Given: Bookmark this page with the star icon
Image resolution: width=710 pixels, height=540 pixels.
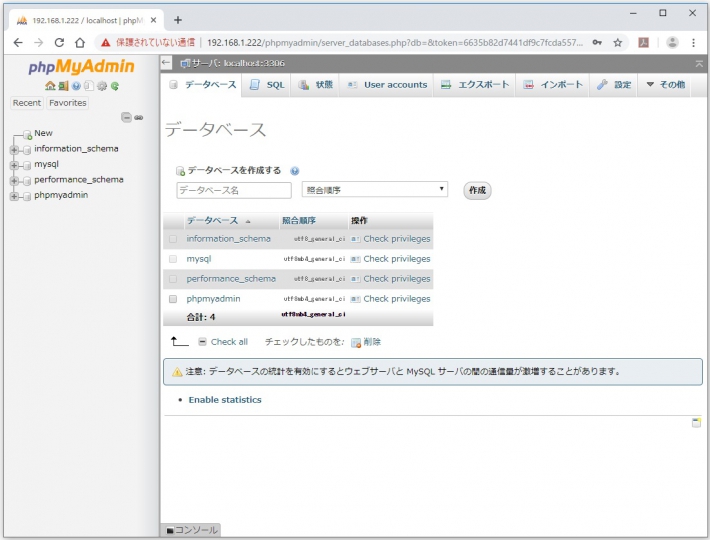Looking at the screenshot, I should tap(618, 43).
